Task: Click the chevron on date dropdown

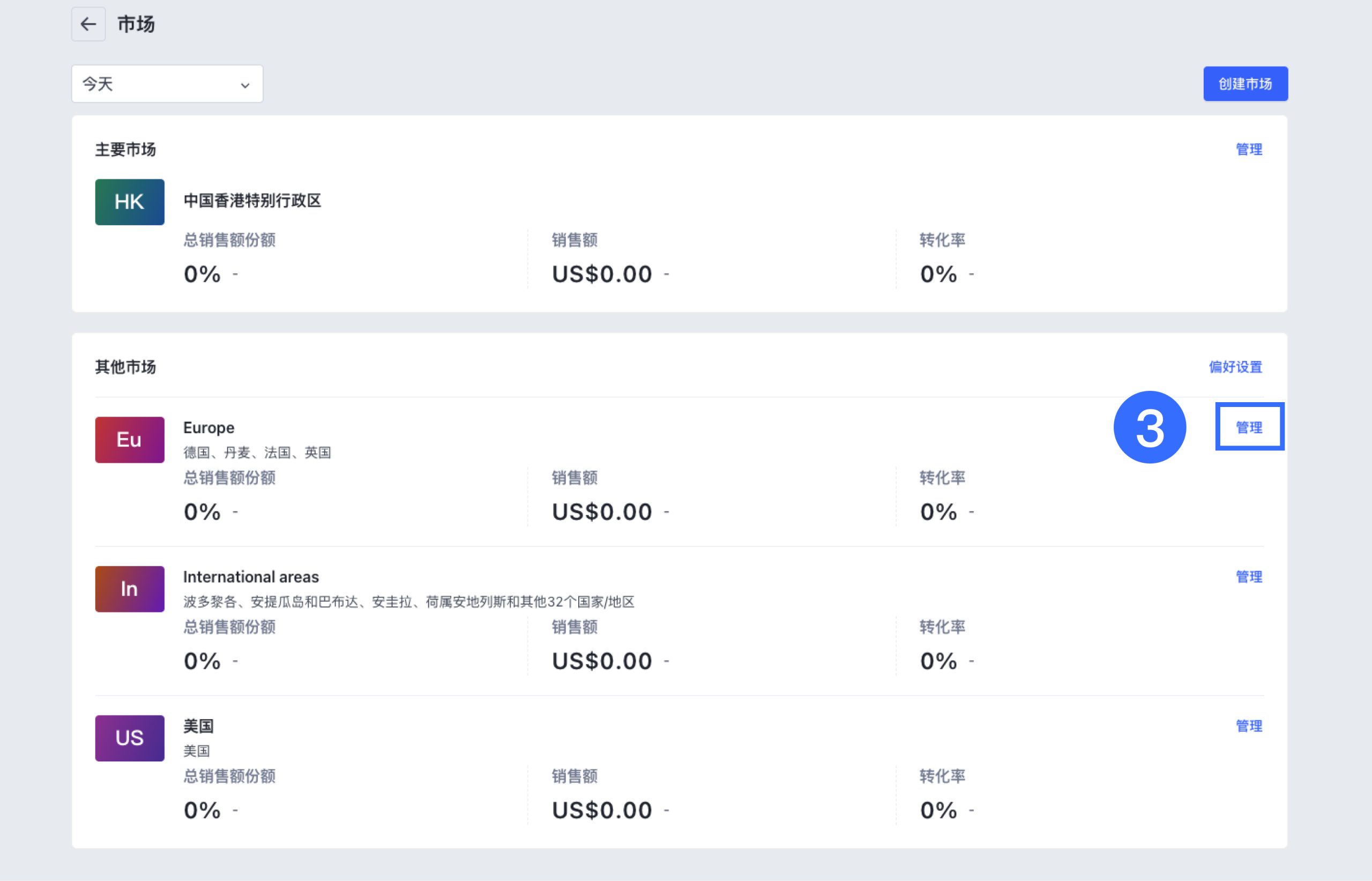Action: coord(245,85)
